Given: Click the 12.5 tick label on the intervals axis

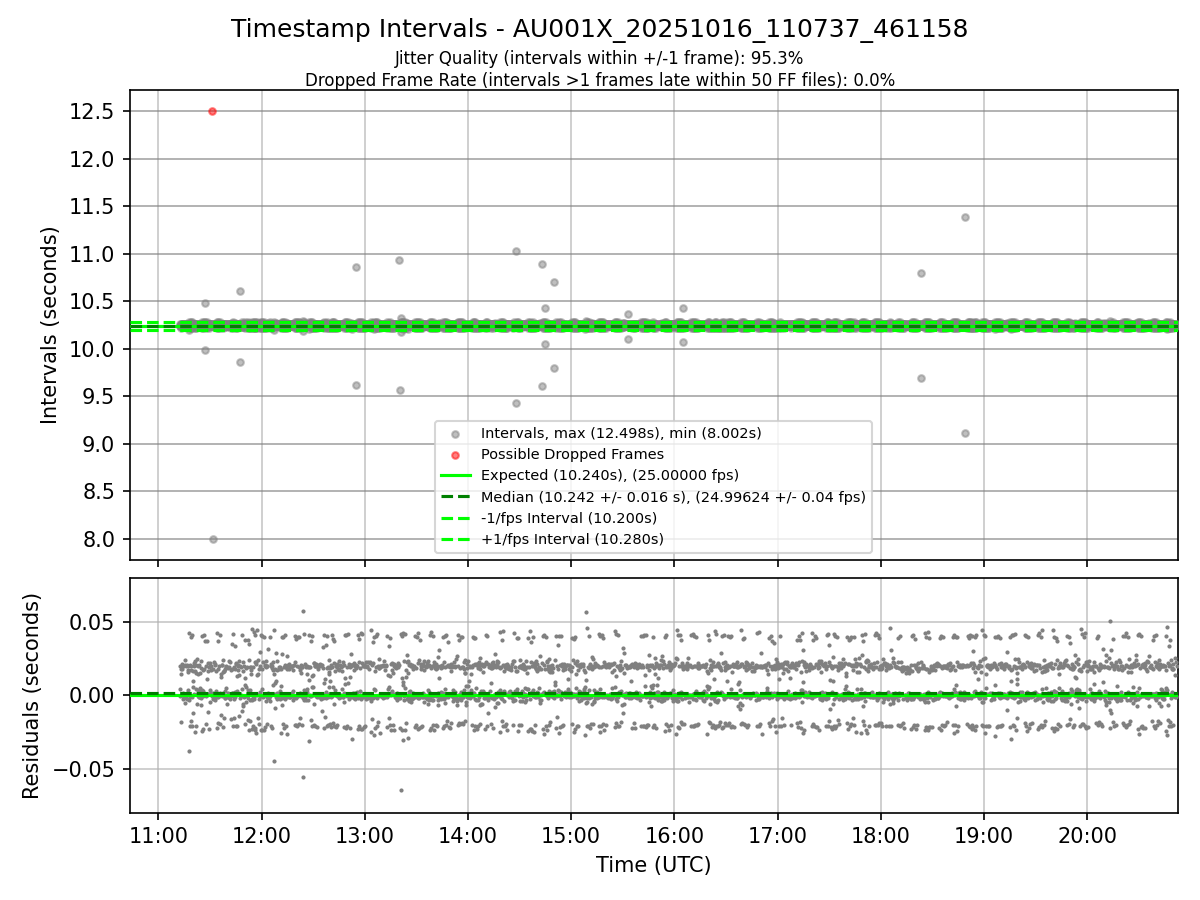Looking at the screenshot, I should [92, 111].
